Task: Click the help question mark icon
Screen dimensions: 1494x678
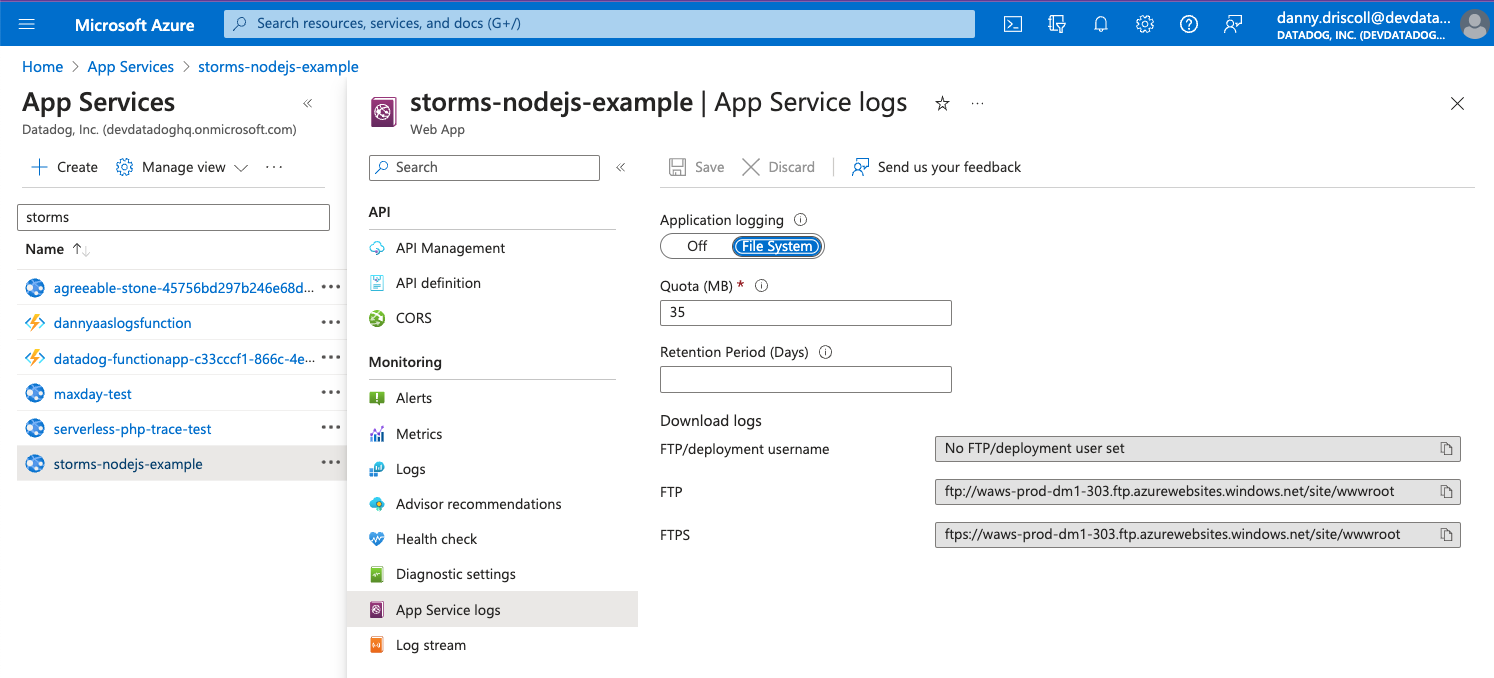Action: (1189, 24)
